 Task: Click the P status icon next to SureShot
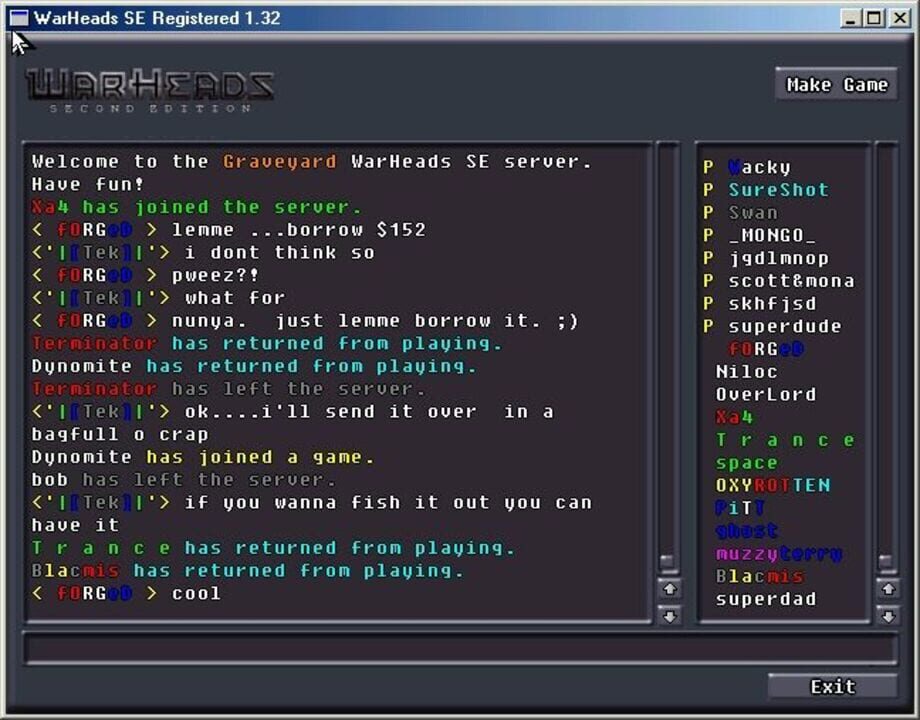pos(707,189)
